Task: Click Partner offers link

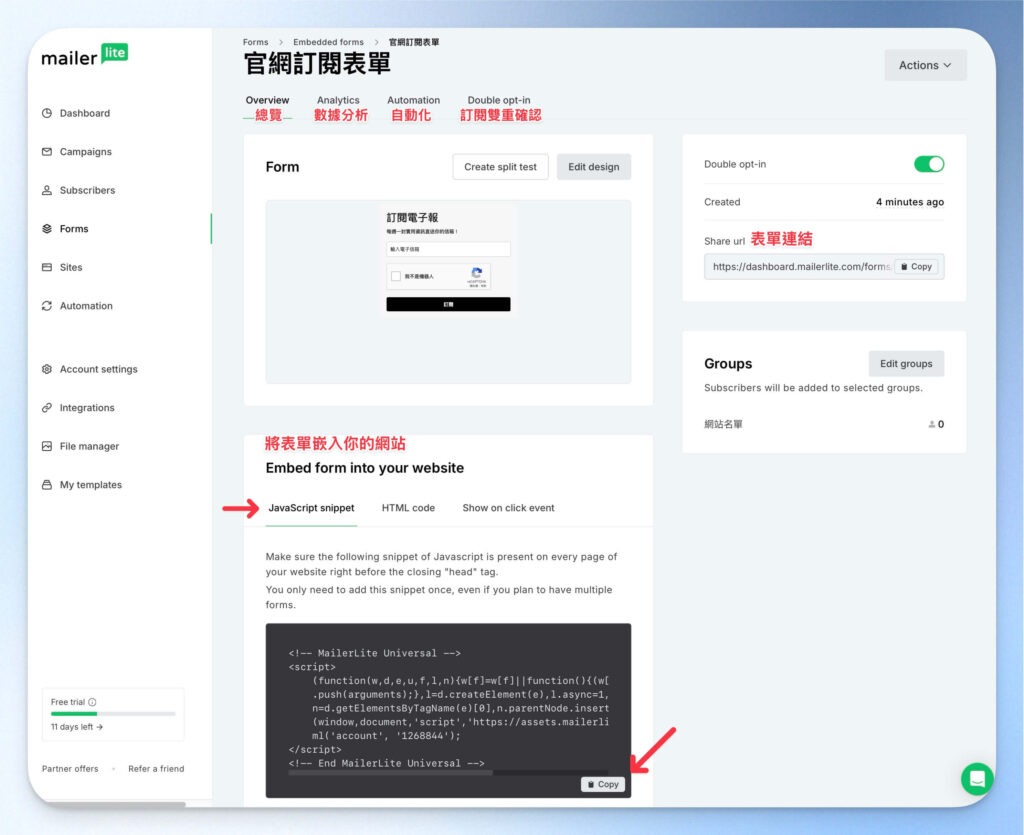Action: (70, 768)
